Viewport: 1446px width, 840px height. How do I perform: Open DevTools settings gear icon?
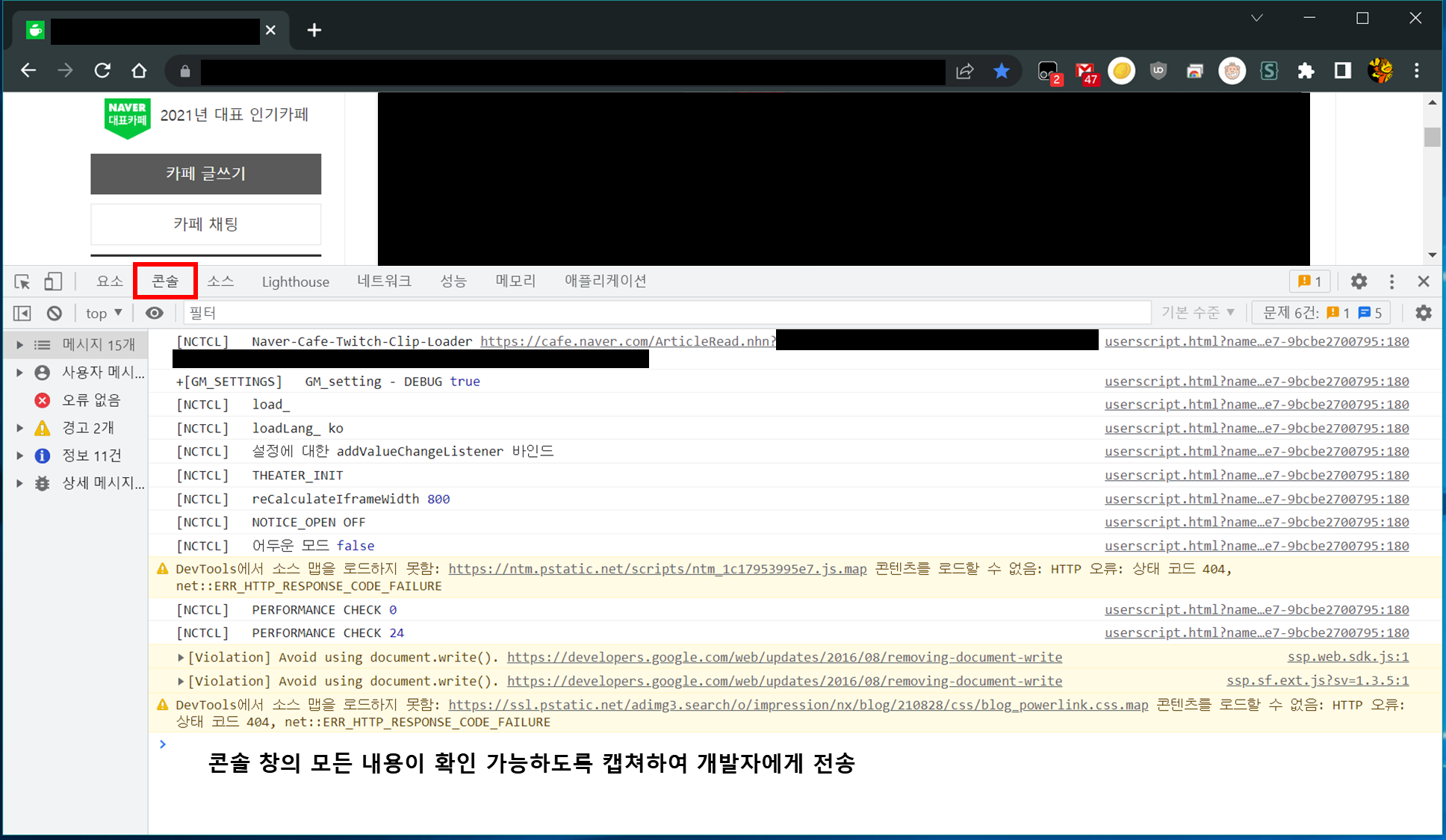[1359, 281]
